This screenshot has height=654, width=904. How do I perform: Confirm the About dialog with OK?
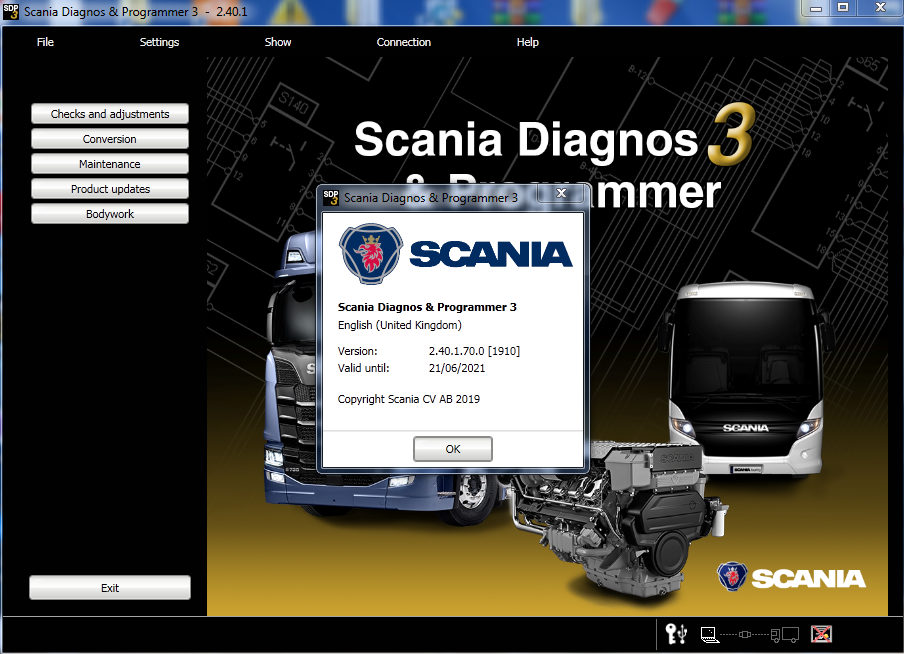[453, 449]
